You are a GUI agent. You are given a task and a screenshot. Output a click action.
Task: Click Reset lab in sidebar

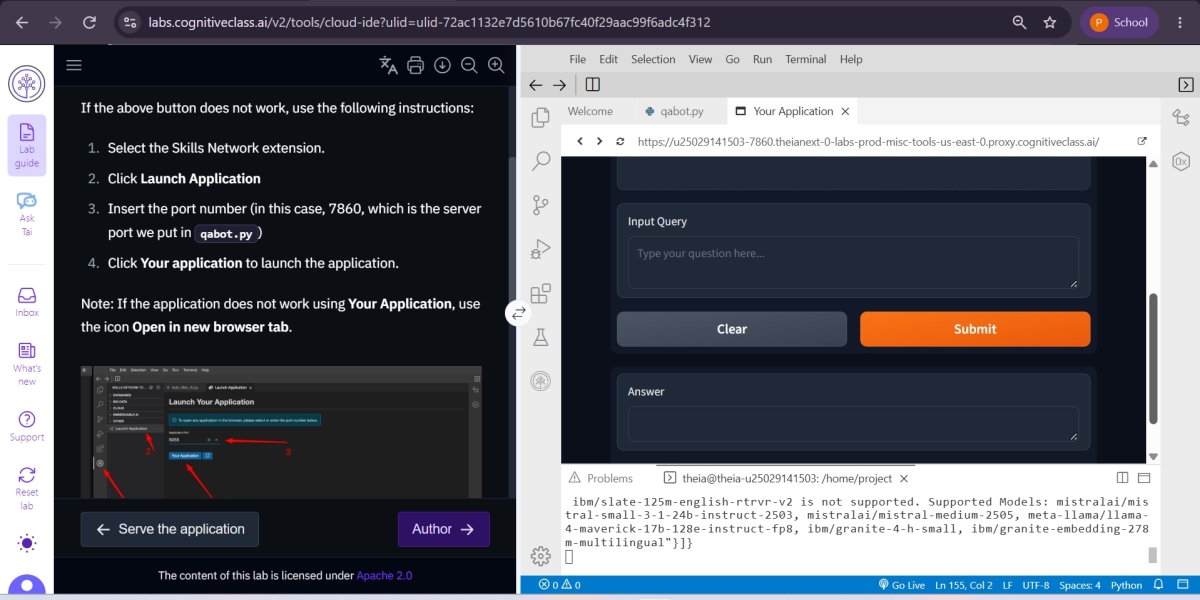[x=27, y=487]
